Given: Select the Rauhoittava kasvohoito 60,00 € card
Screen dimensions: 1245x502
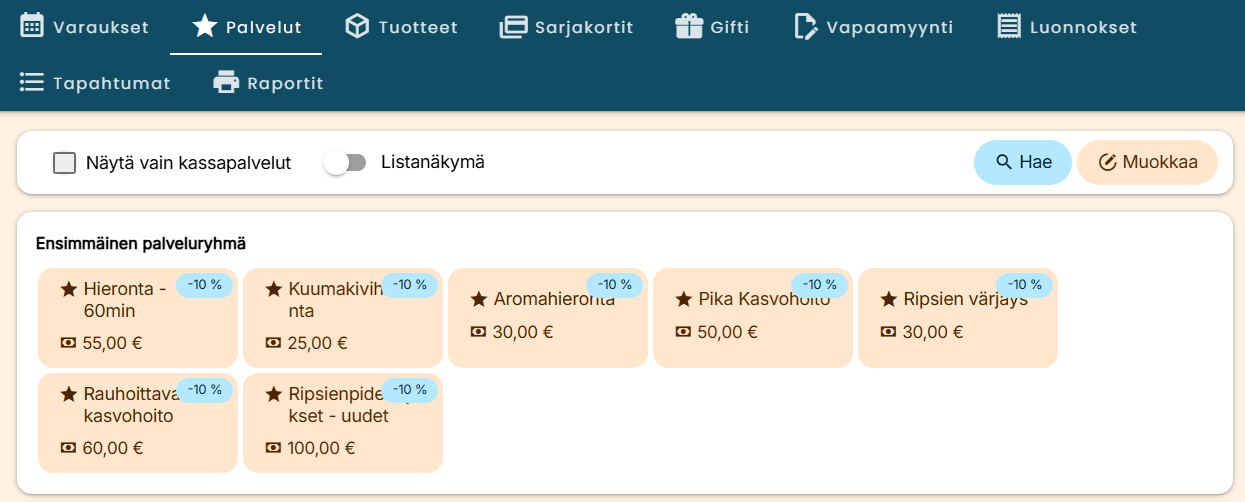Looking at the screenshot, I should pos(137,435).
